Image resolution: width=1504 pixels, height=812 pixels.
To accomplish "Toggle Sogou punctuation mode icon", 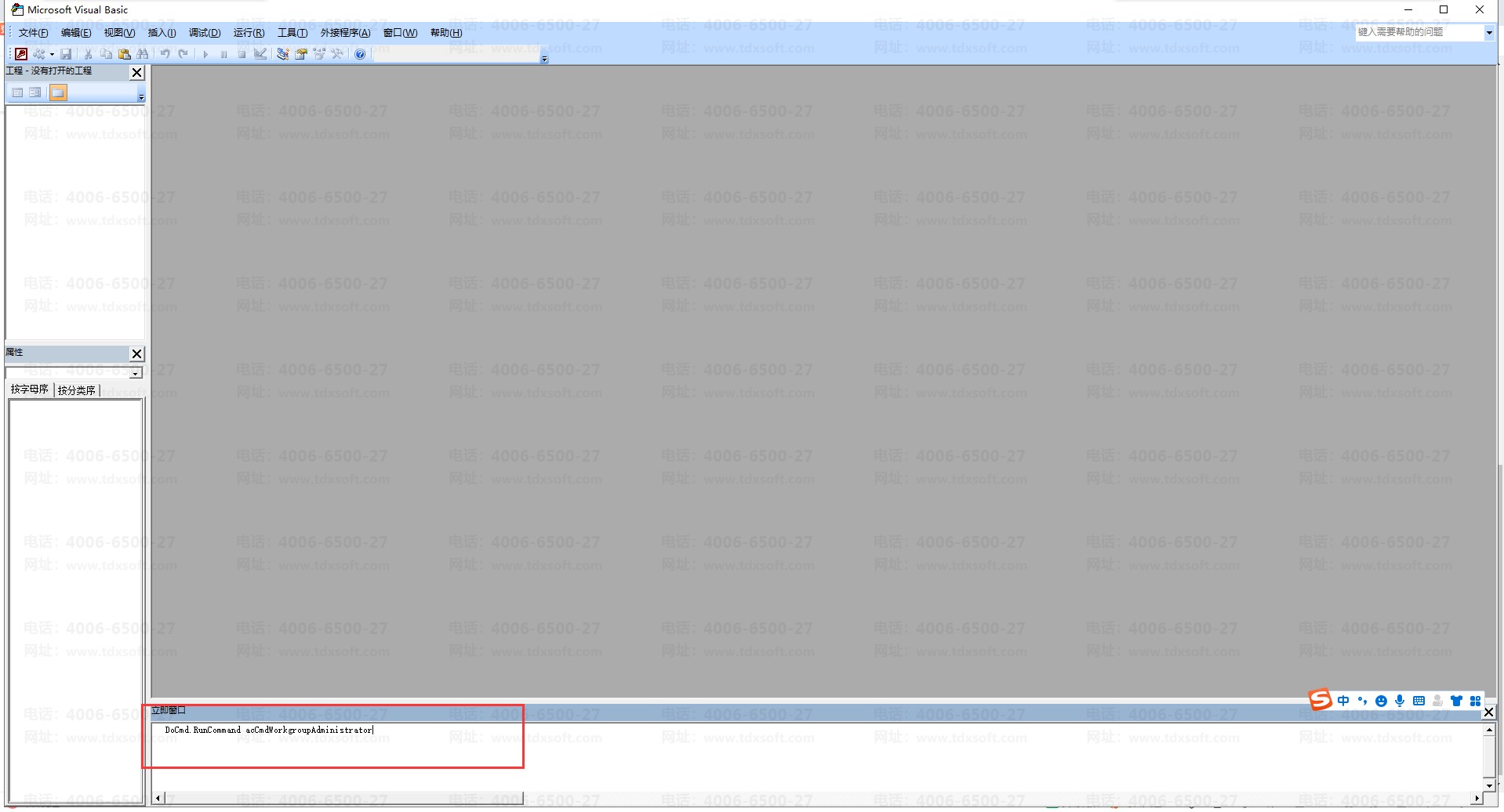I will point(1362,701).
